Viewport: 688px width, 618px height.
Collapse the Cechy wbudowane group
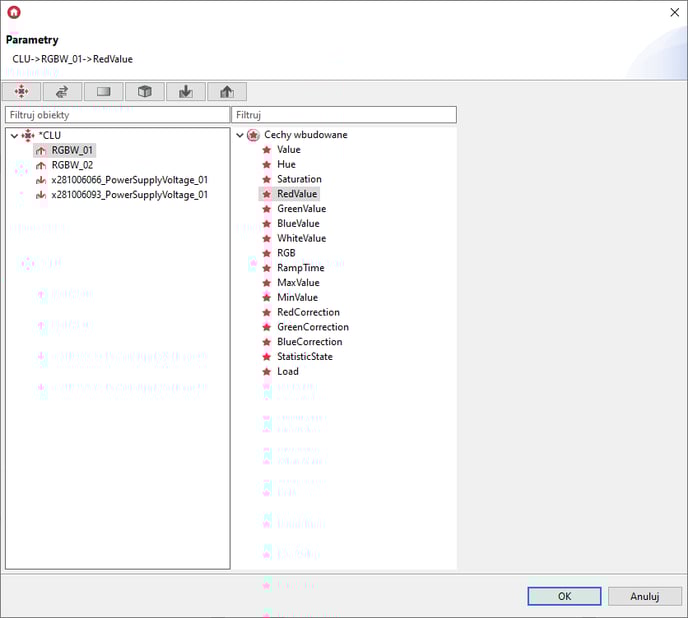point(239,135)
